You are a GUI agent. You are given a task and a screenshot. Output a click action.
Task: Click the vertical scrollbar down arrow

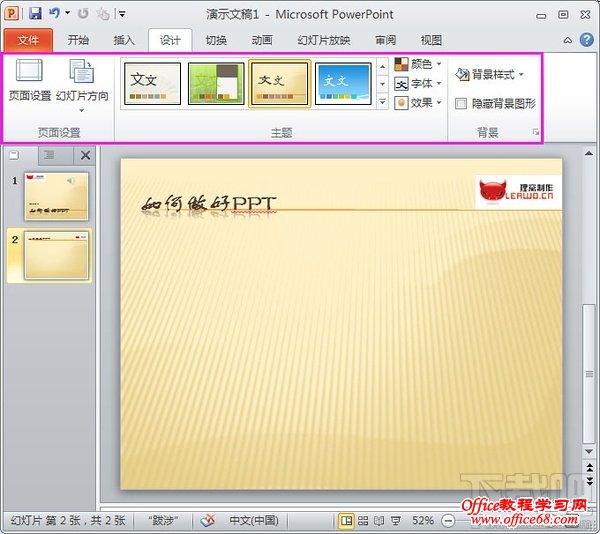click(589, 452)
